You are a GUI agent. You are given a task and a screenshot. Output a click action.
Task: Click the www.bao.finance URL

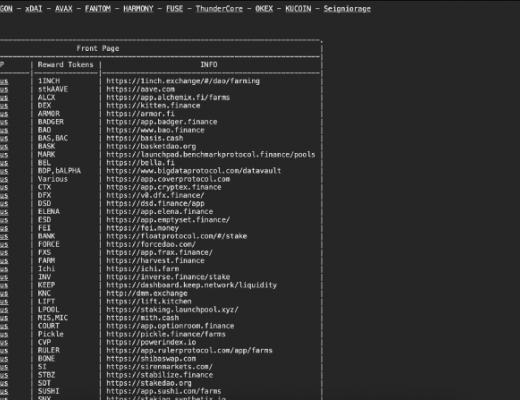(x=155, y=130)
